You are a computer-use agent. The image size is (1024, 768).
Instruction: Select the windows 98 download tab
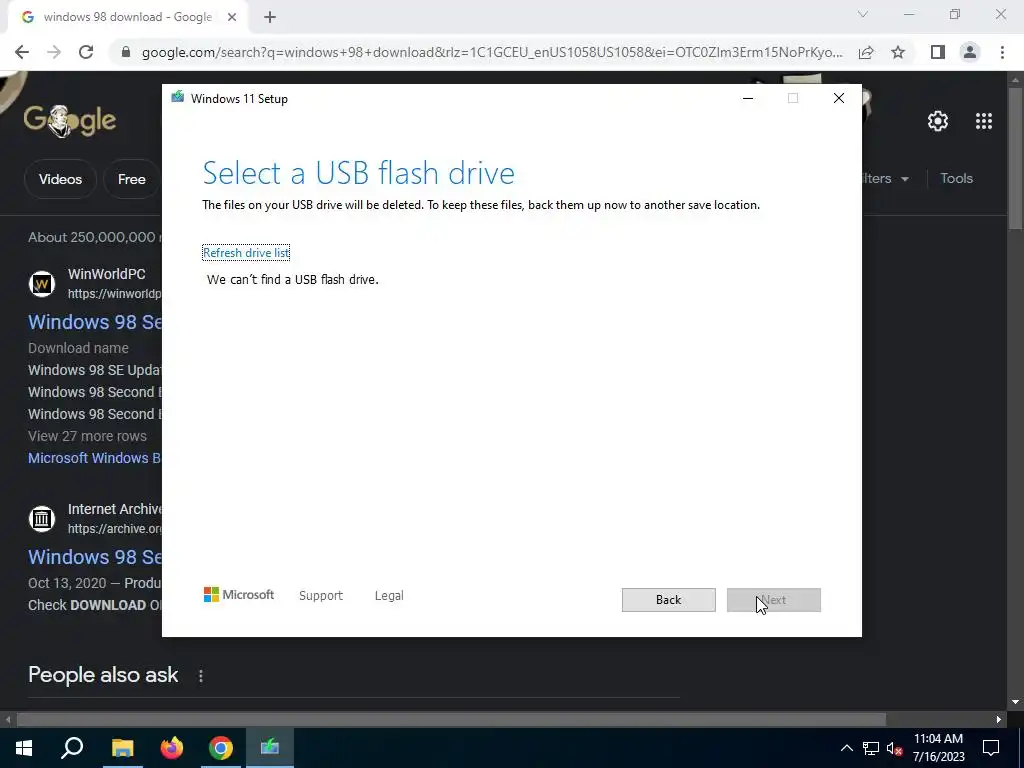point(127,17)
